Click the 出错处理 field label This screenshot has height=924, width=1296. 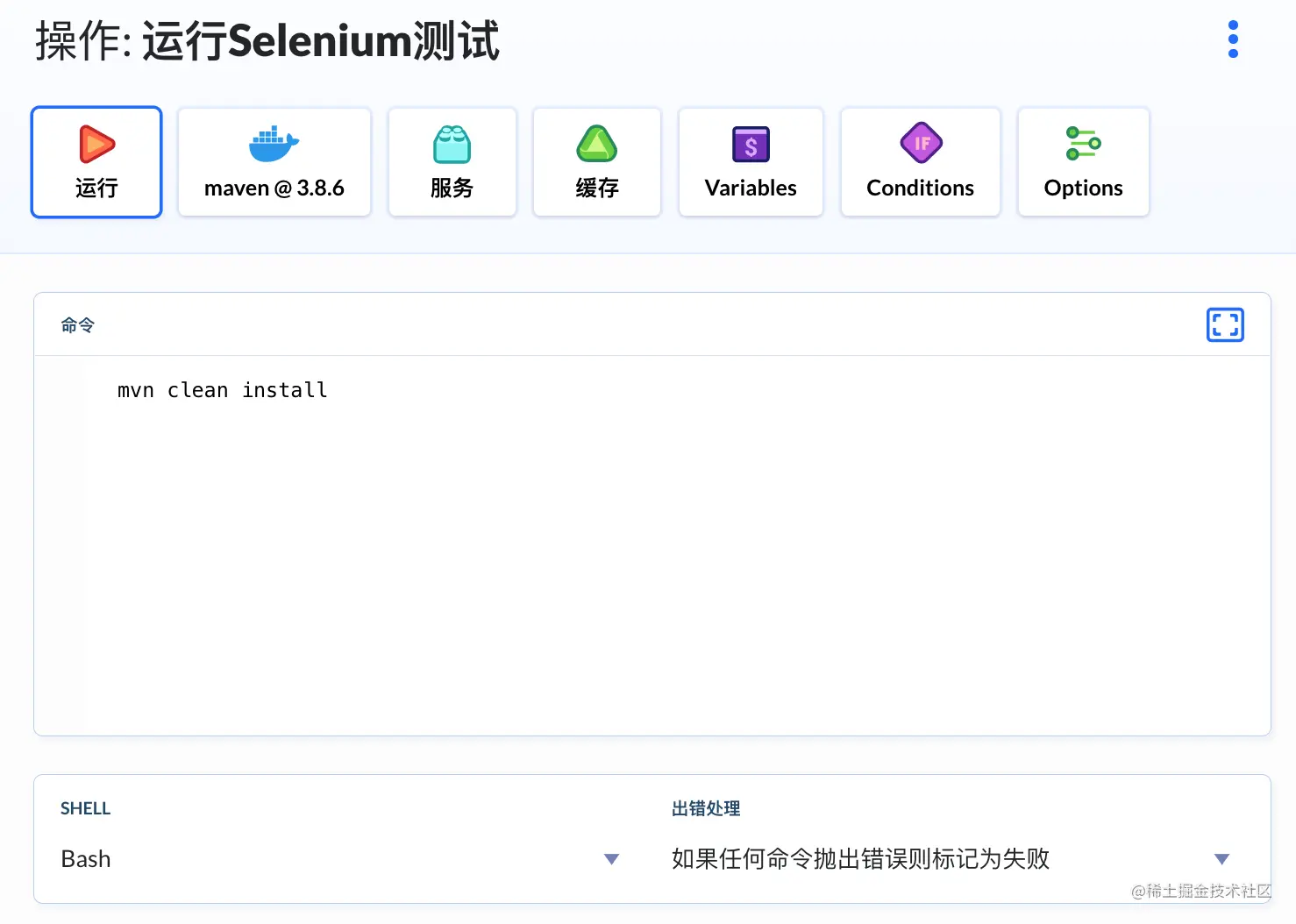(706, 808)
